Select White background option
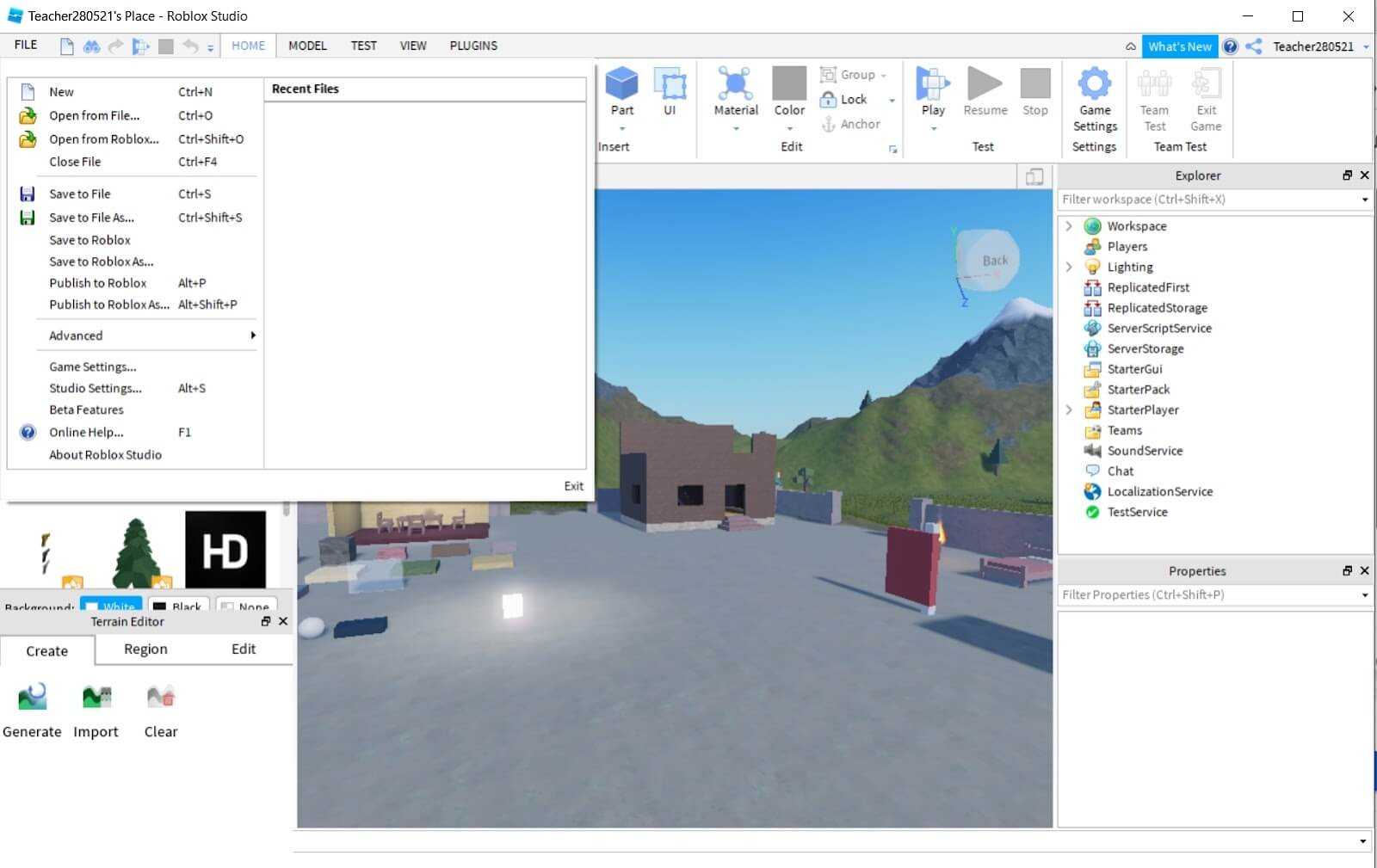The height and width of the screenshot is (868, 1377). click(111, 606)
